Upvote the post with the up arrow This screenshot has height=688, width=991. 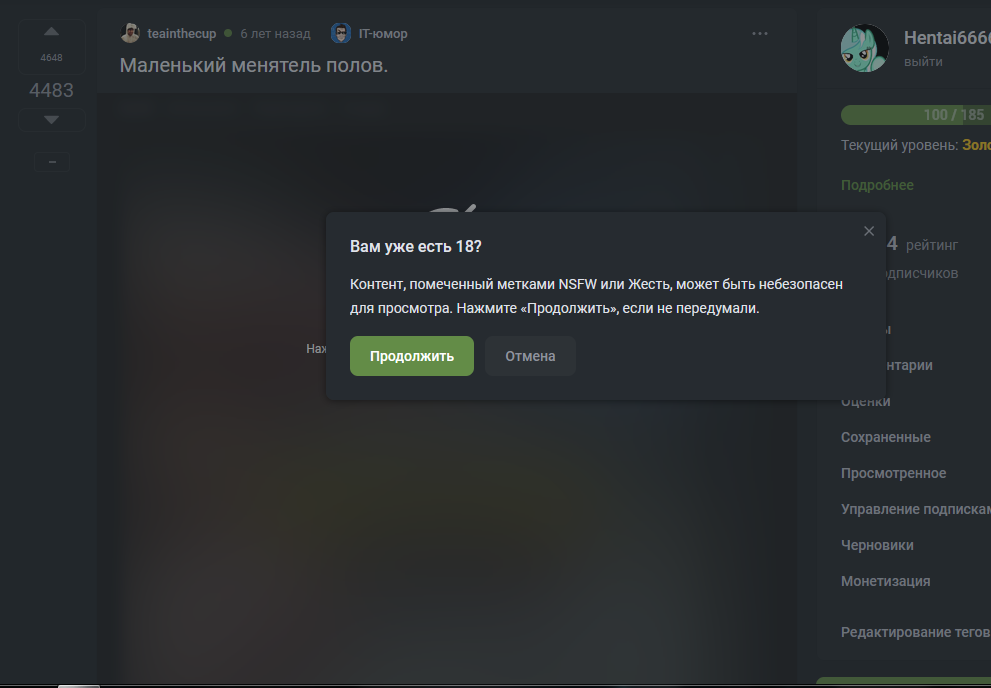tap(51, 33)
